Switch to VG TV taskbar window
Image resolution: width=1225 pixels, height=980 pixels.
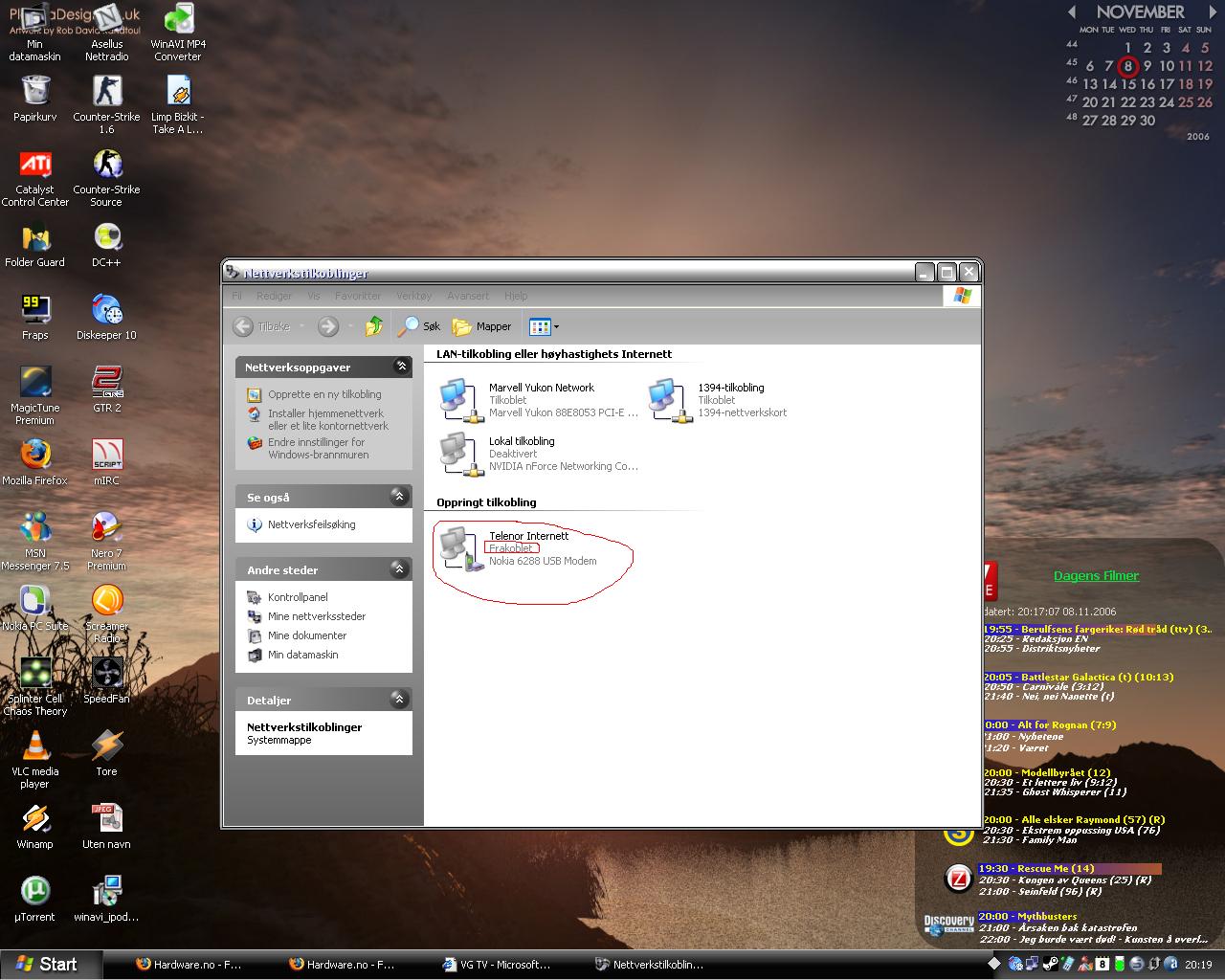(498, 965)
